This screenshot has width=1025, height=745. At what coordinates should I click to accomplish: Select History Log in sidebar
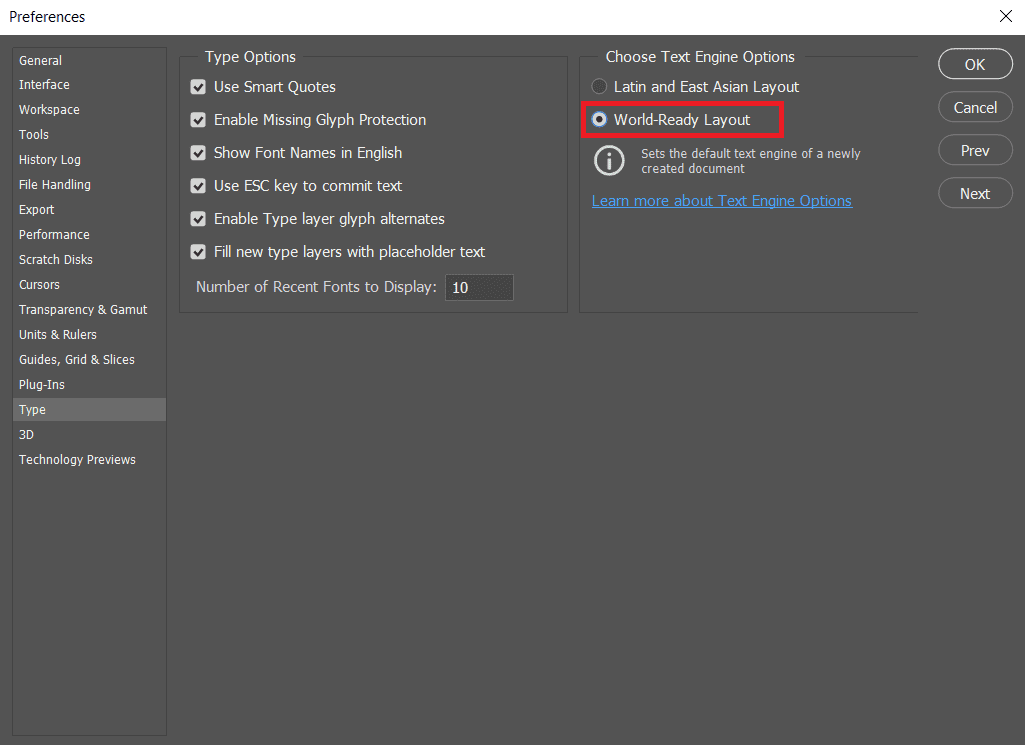click(89, 159)
